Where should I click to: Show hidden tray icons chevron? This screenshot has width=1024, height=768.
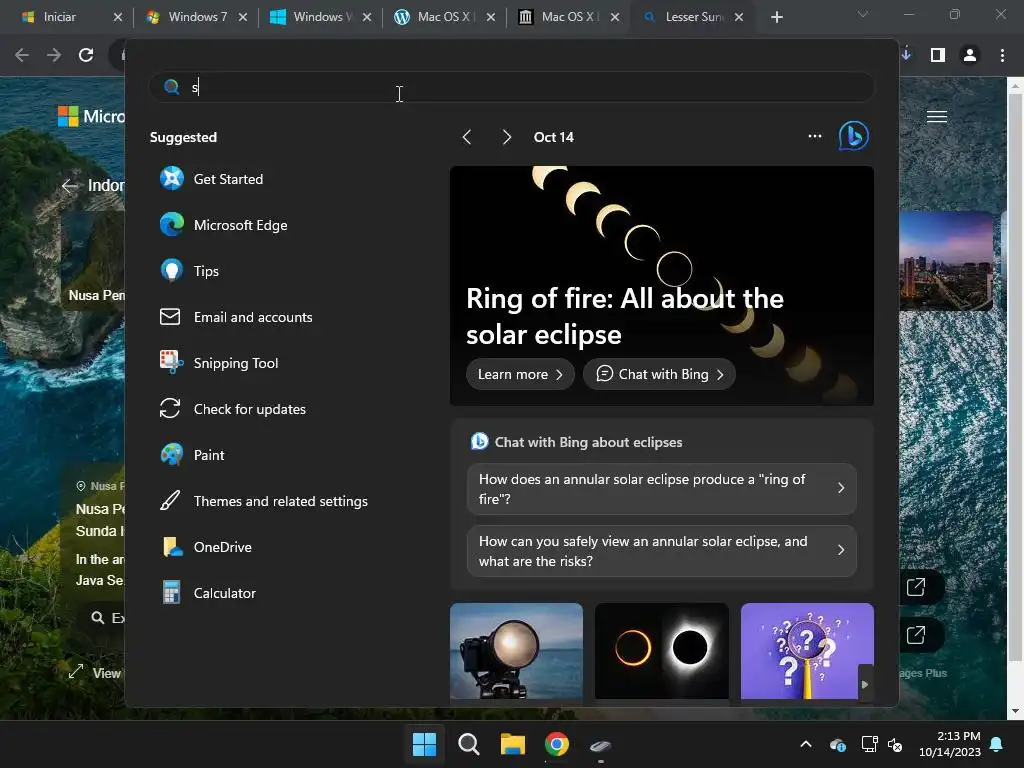[806, 744]
